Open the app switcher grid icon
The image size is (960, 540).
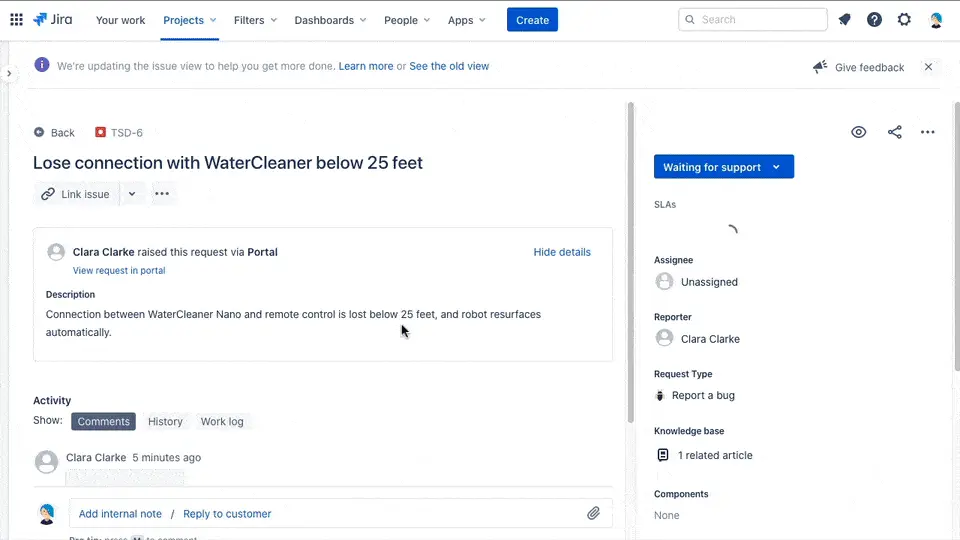(16, 20)
